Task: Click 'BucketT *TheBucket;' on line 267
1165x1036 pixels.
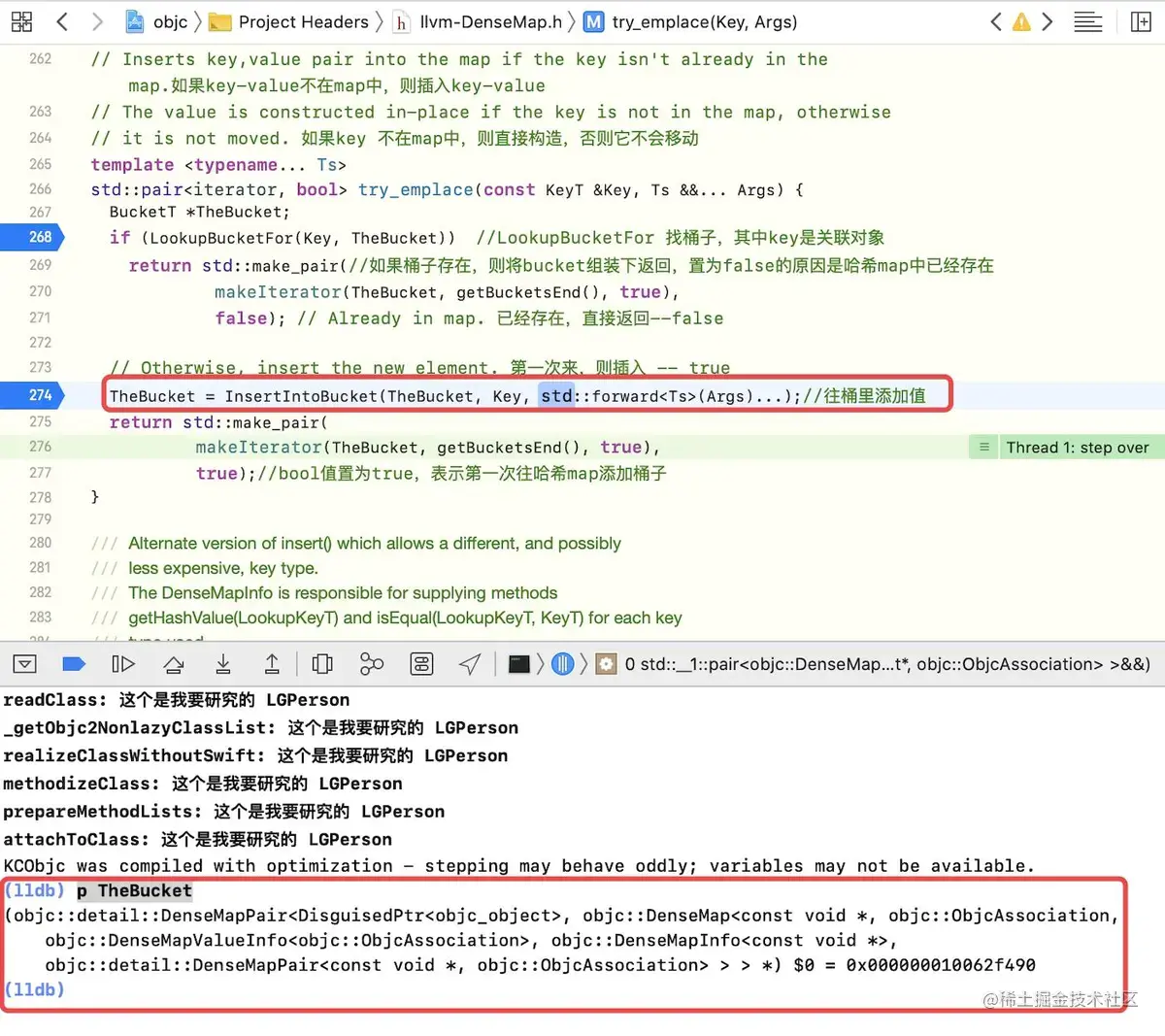Action: (x=199, y=212)
